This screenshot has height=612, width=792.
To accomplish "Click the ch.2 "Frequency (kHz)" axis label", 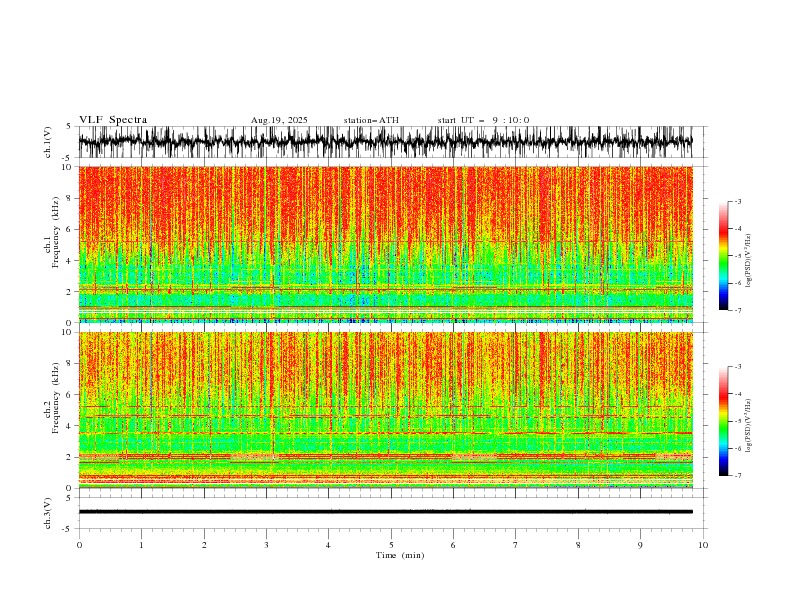I will 55,398.
